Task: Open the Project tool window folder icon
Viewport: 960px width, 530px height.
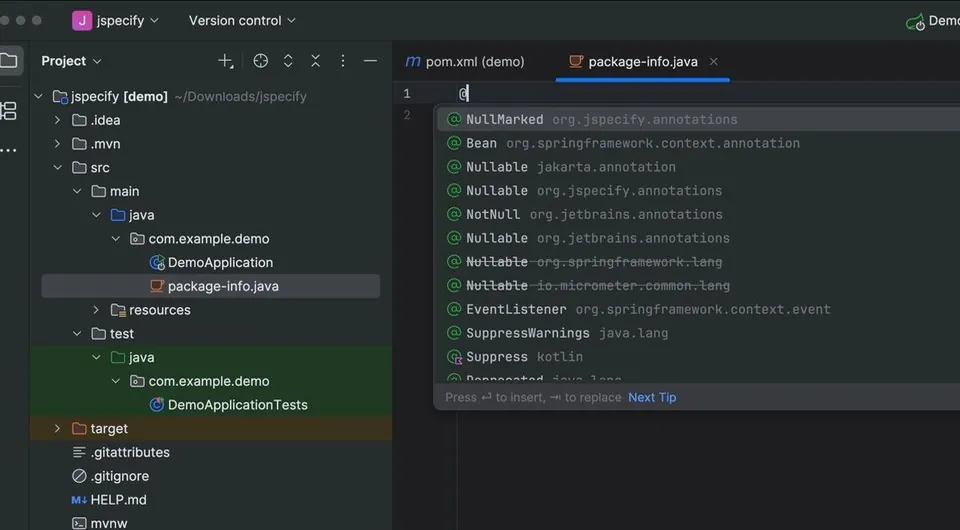Action: 9,61
